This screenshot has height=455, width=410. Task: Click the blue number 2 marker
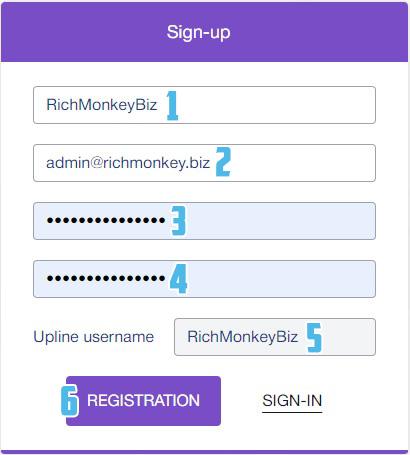coord(223,162)
